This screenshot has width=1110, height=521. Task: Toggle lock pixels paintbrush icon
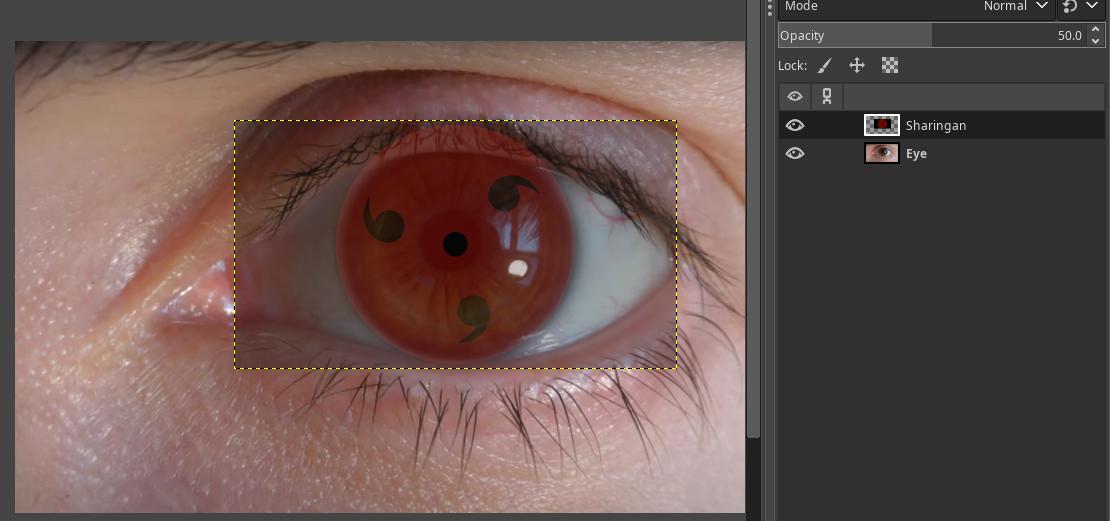tap(824, 66)
